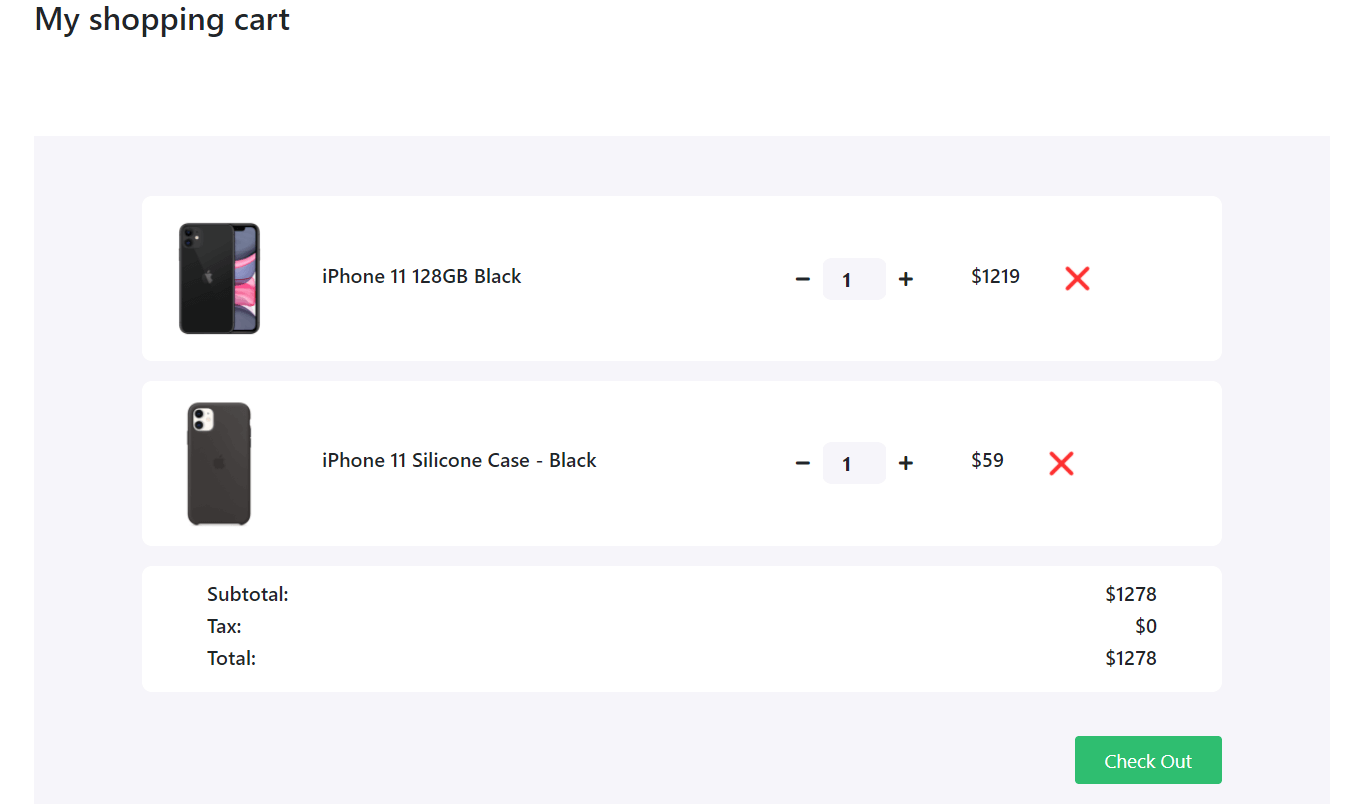The height and width of the screenshot is (804, 1359).
Task: Decrease iPhone 11 128GB quantity with minus
Action: tap(802, 279)
